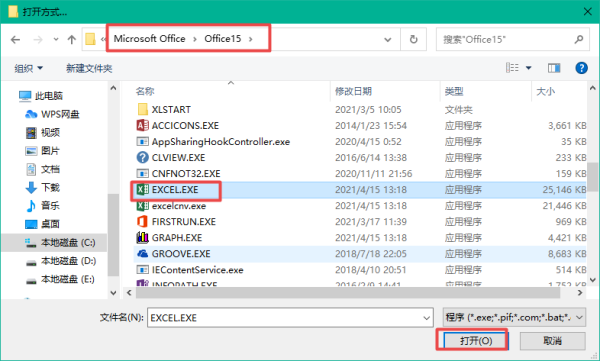Open 桌面 in the sidebar
The width and height of the screenshot is (600, 361).
click(50, 224)
